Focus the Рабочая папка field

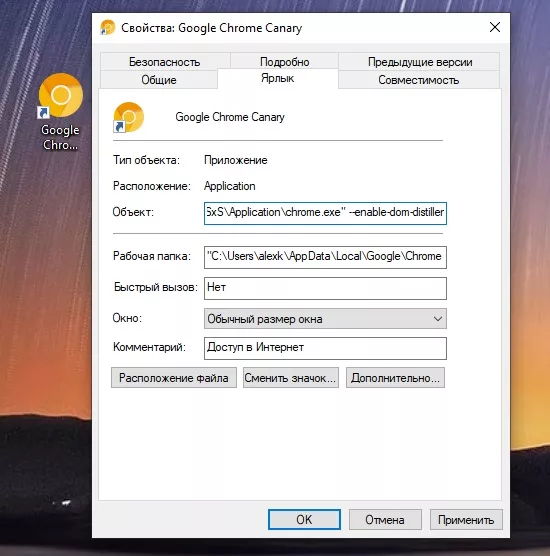pos(325,257)
